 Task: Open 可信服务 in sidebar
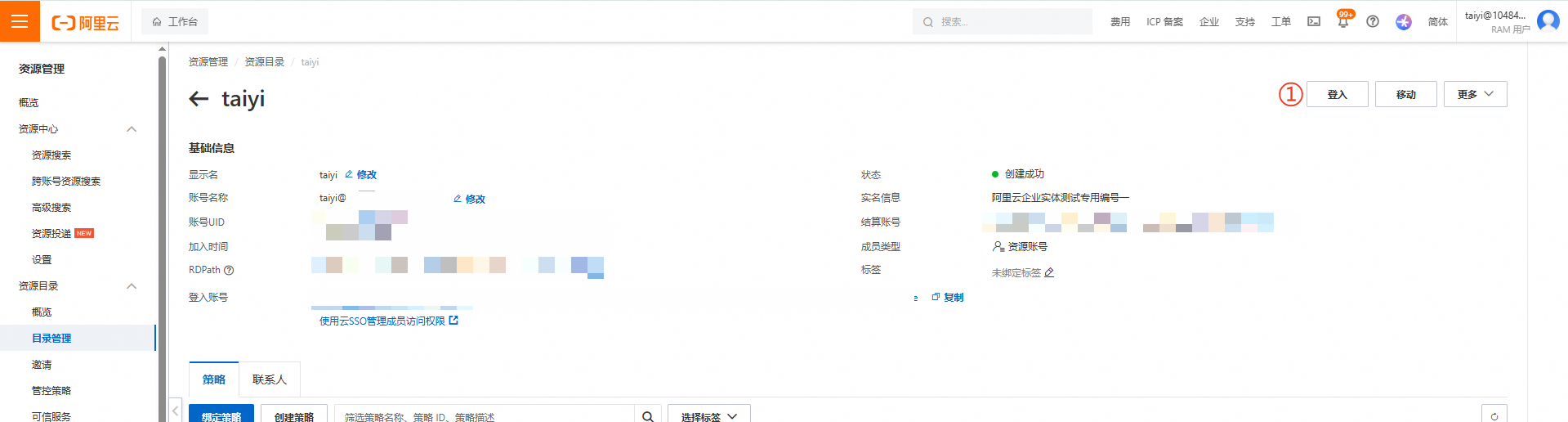coord(51,416)
